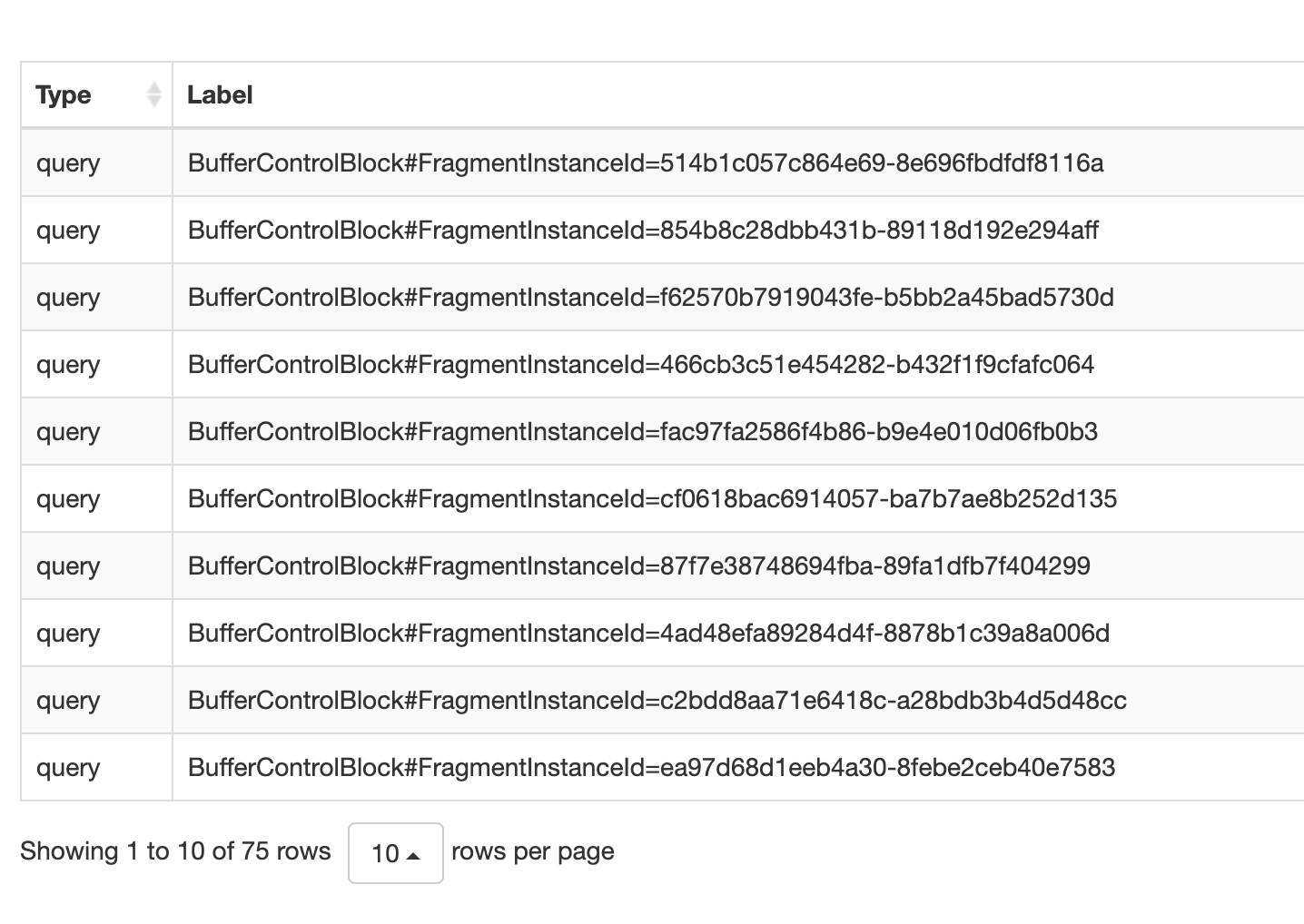Click the query type cell for row cf0618bac6914057
This screenshot has height=924, width=1304.
[68, 499]
